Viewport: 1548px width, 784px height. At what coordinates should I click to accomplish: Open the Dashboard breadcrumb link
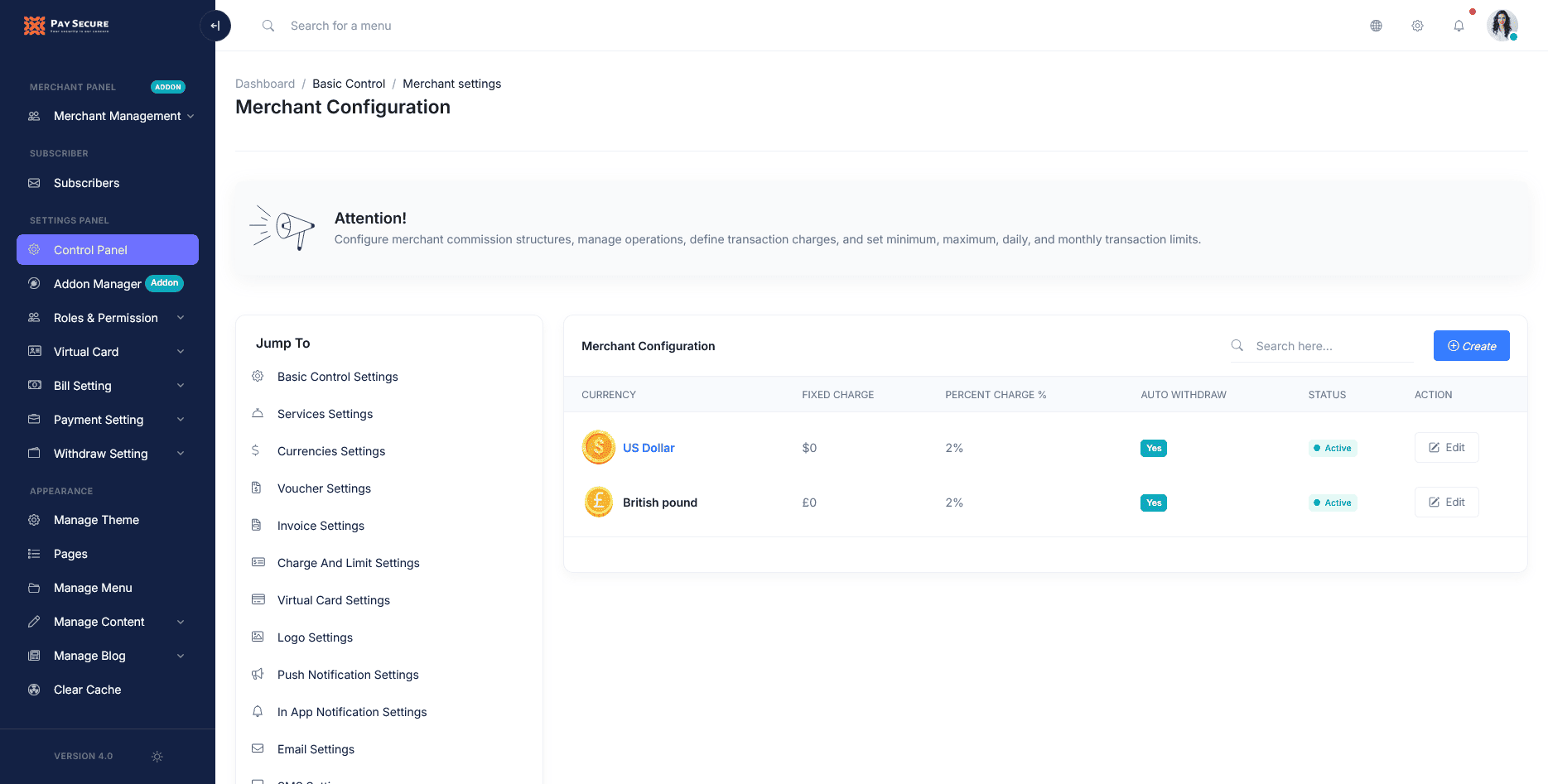click(x=265, y=83)
